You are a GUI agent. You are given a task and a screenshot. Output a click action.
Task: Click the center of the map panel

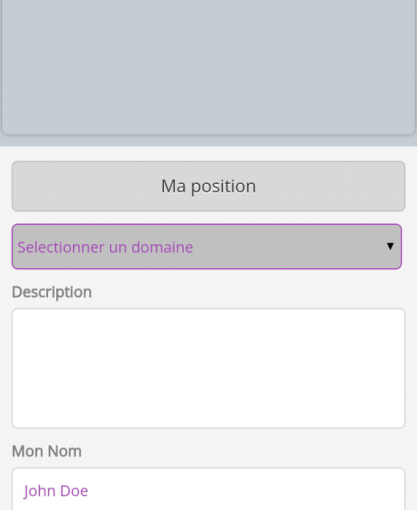[x=208, y=67]
